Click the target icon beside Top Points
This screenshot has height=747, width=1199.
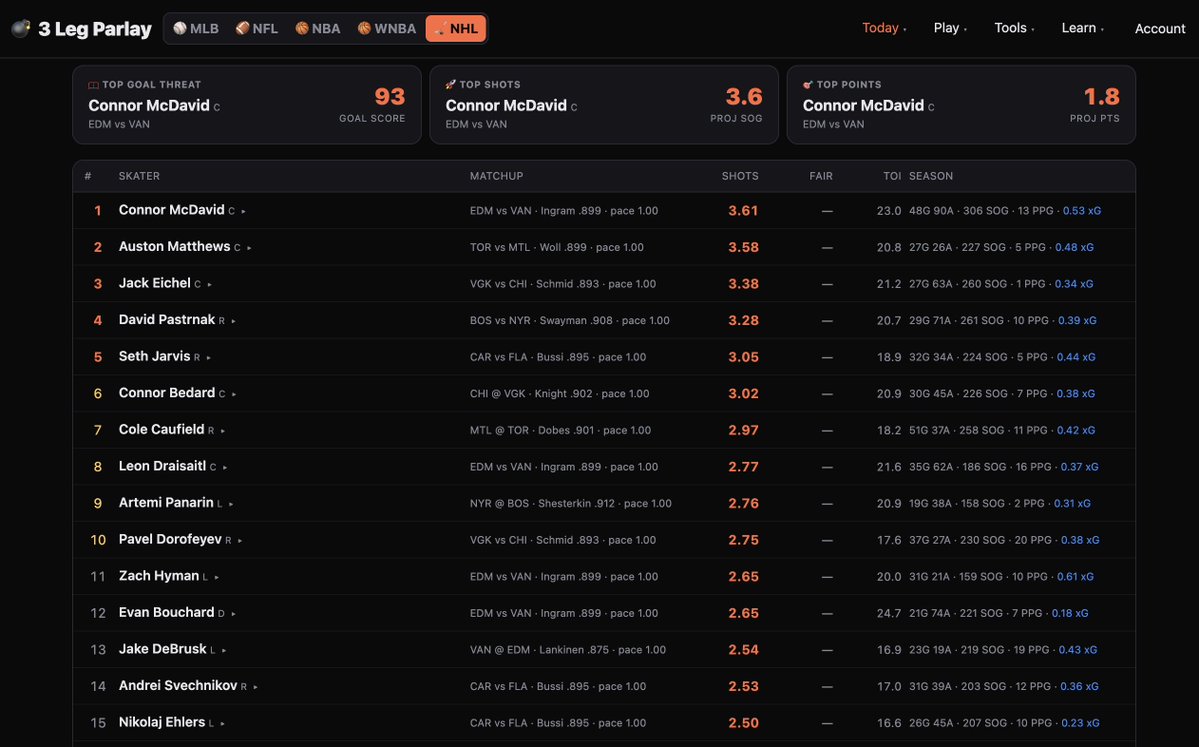807,84
